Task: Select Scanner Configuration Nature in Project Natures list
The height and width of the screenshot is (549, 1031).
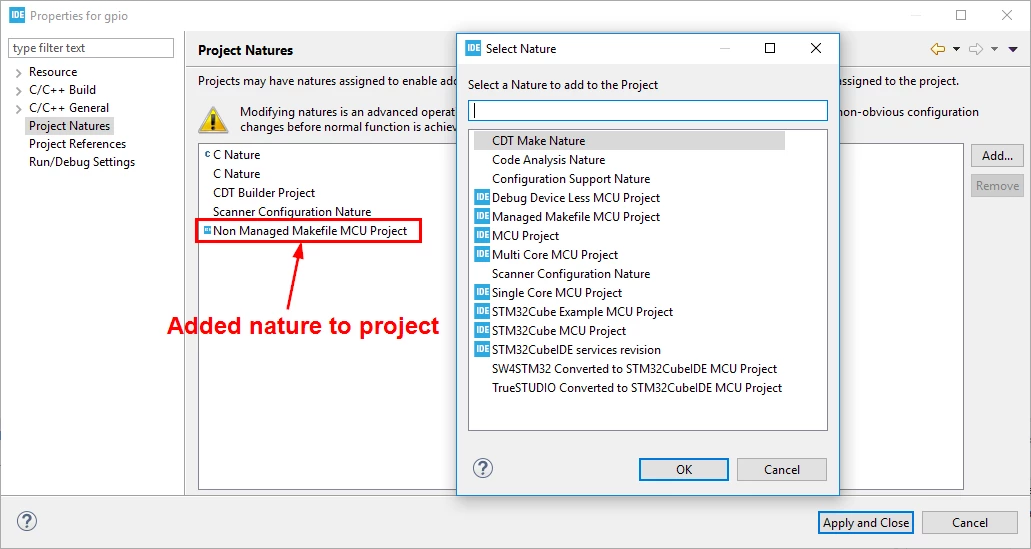Action: pos(292,212)
